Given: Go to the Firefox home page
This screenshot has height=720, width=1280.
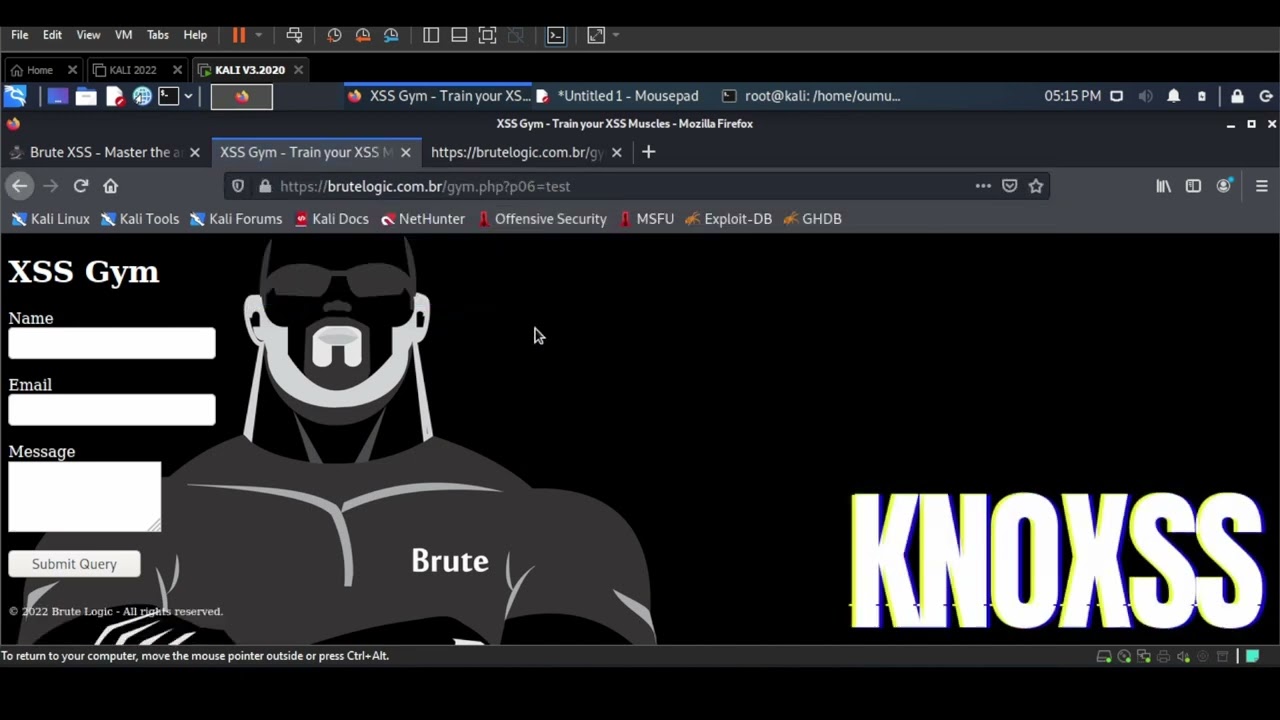Looking at the screenshot, I should pos(111,186).
